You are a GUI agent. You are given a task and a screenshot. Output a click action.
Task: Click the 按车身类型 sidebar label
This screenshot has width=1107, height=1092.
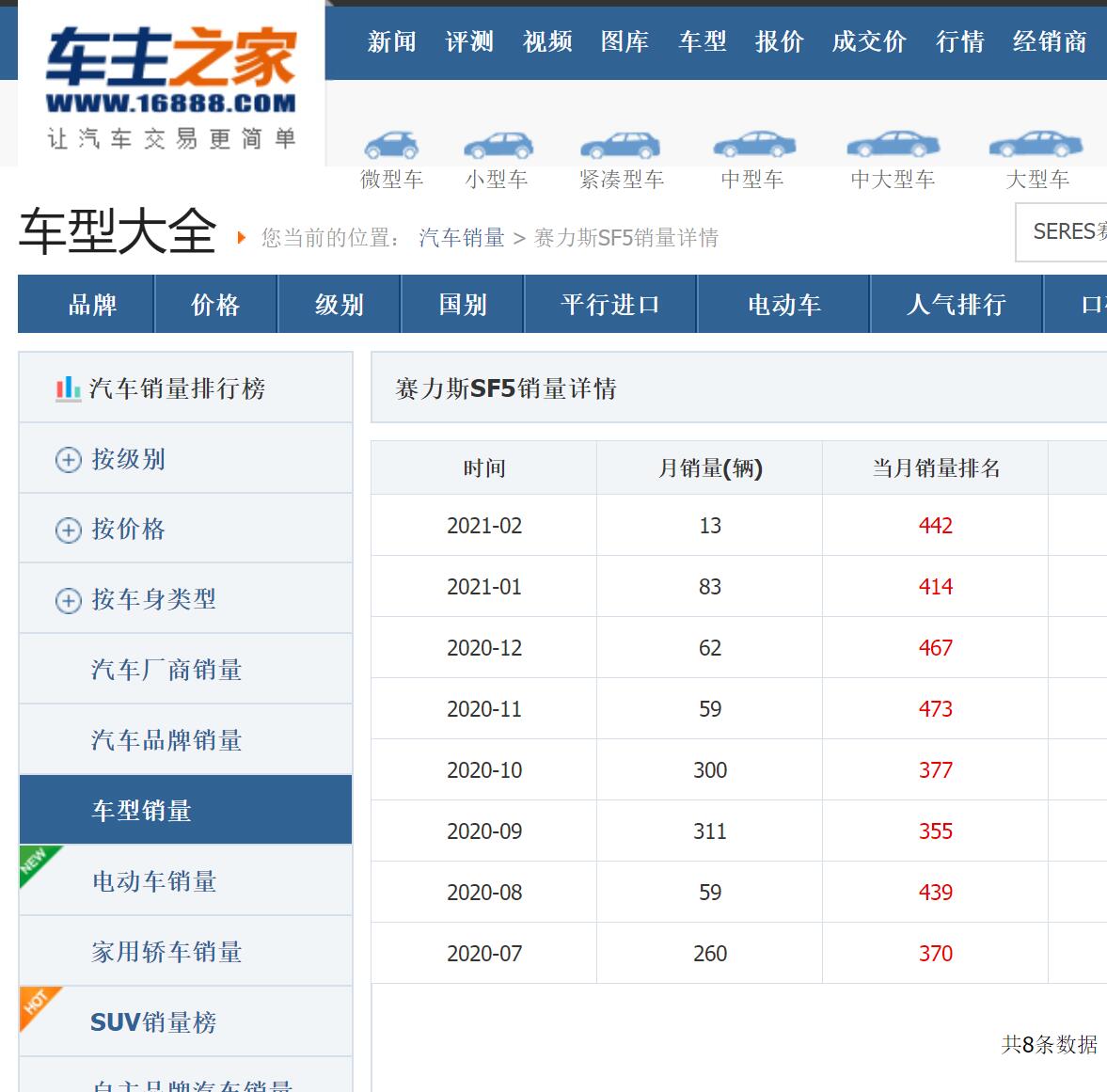(154, 599)
